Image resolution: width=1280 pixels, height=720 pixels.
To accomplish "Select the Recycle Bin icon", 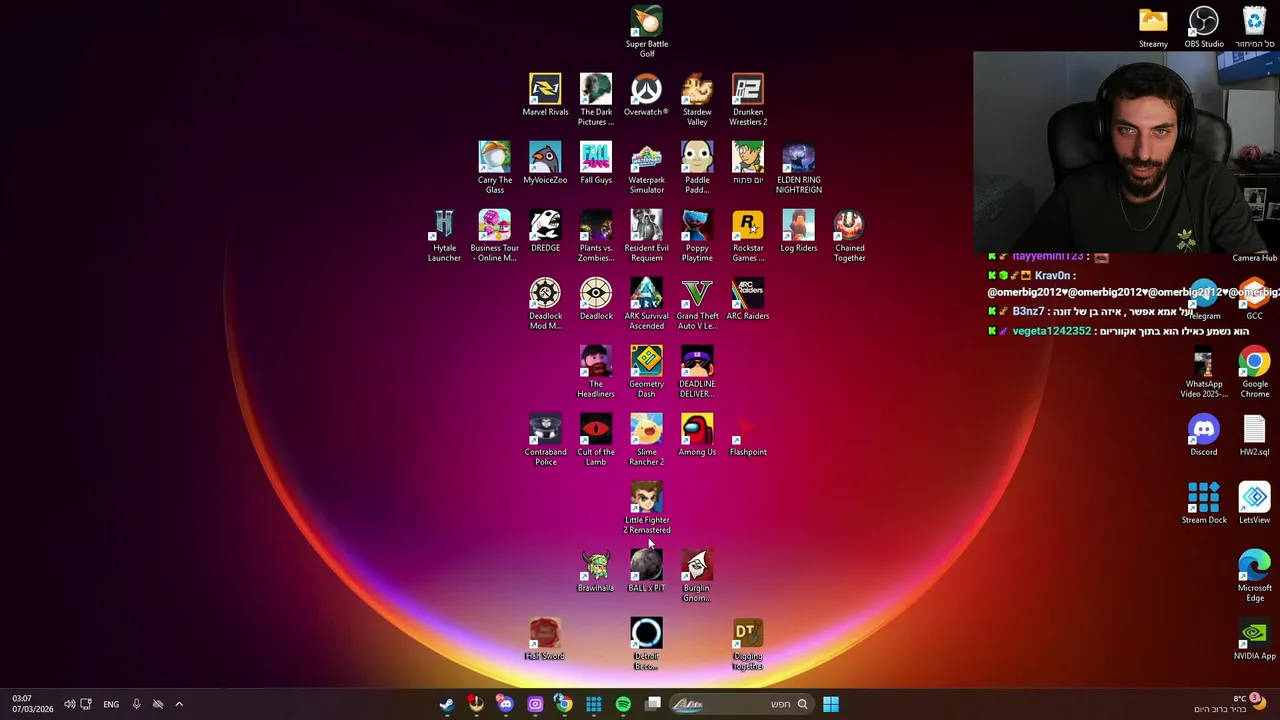I will (x=1254, y=27).
